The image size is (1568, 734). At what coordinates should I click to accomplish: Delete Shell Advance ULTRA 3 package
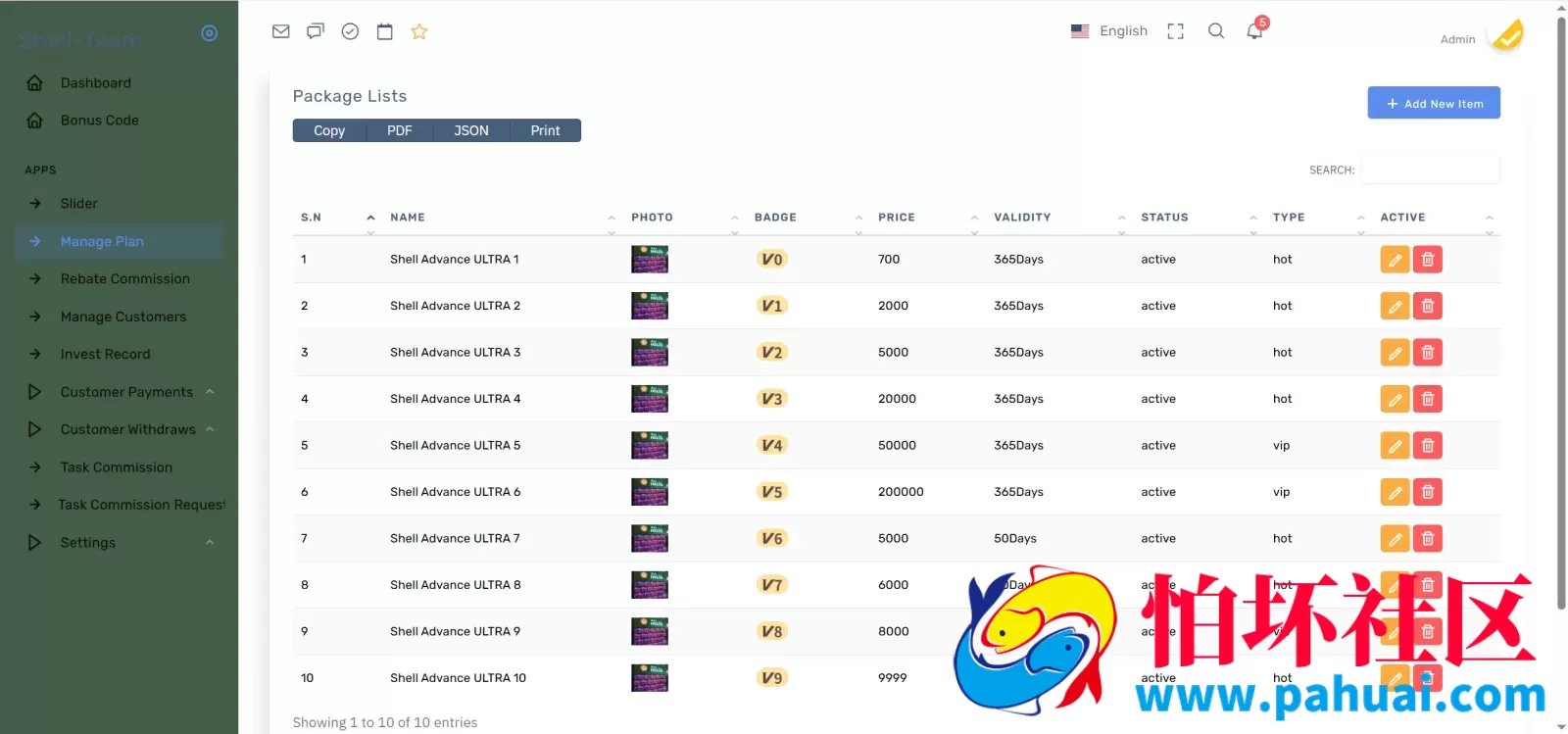point(1428,353)
